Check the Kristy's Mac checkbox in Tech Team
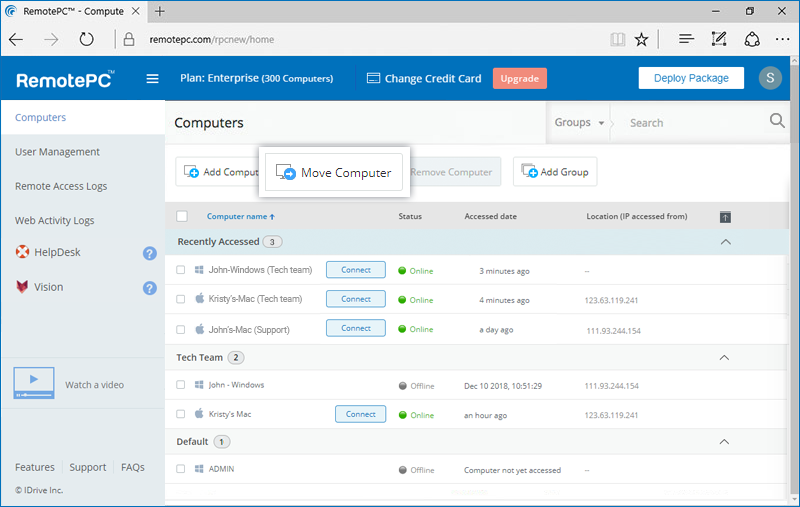800x507 pixels. [181, 414]
